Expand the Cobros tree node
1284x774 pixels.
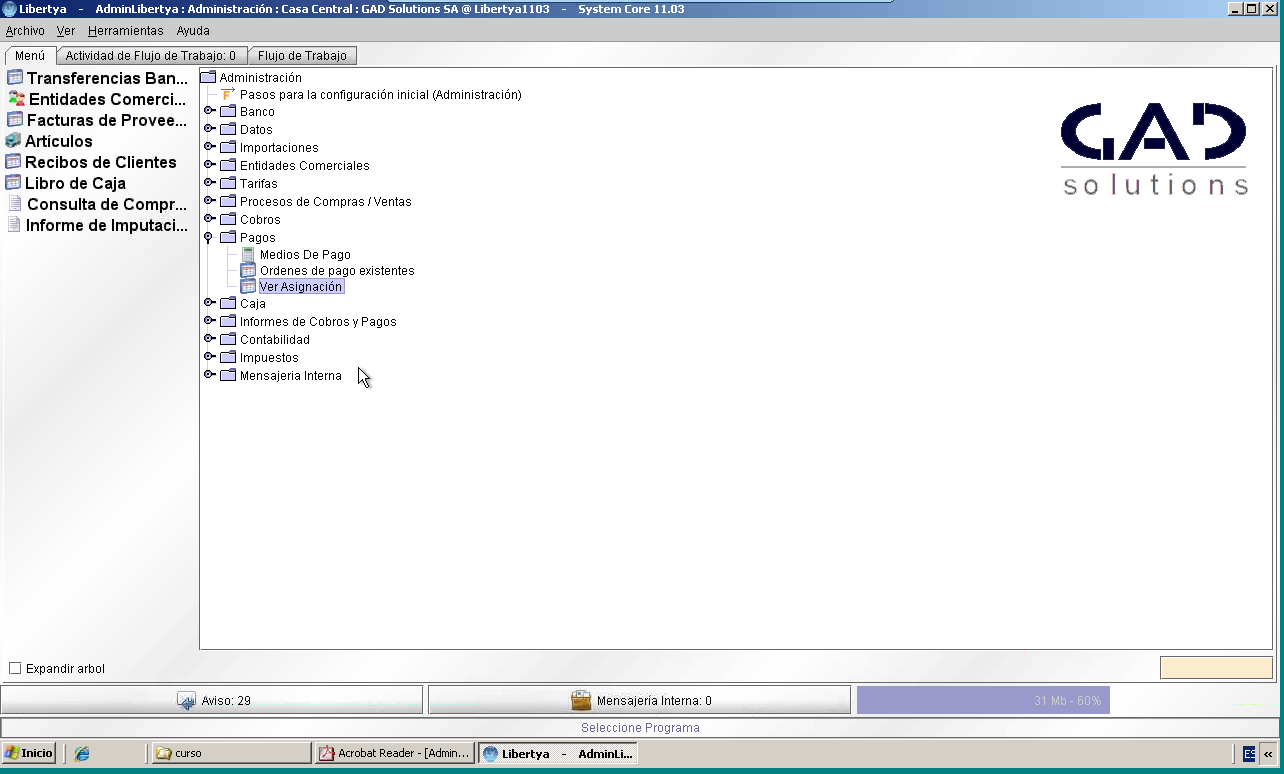(x=209, y=219)
